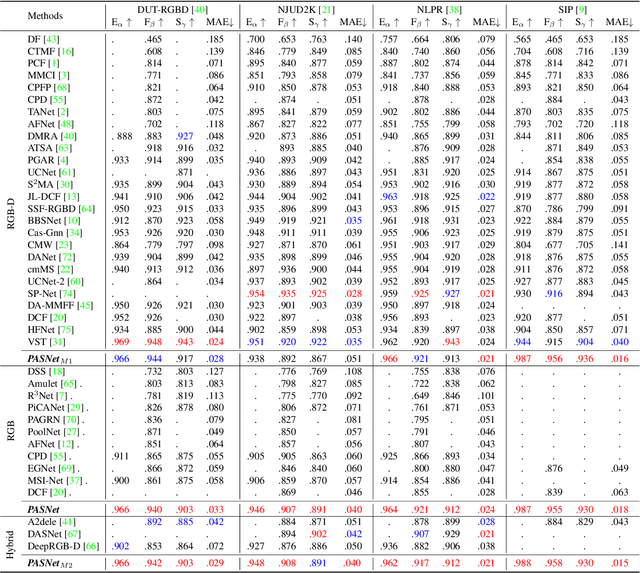Click the CPFP reference 68
Screen dimensions: 640x573
63,89
